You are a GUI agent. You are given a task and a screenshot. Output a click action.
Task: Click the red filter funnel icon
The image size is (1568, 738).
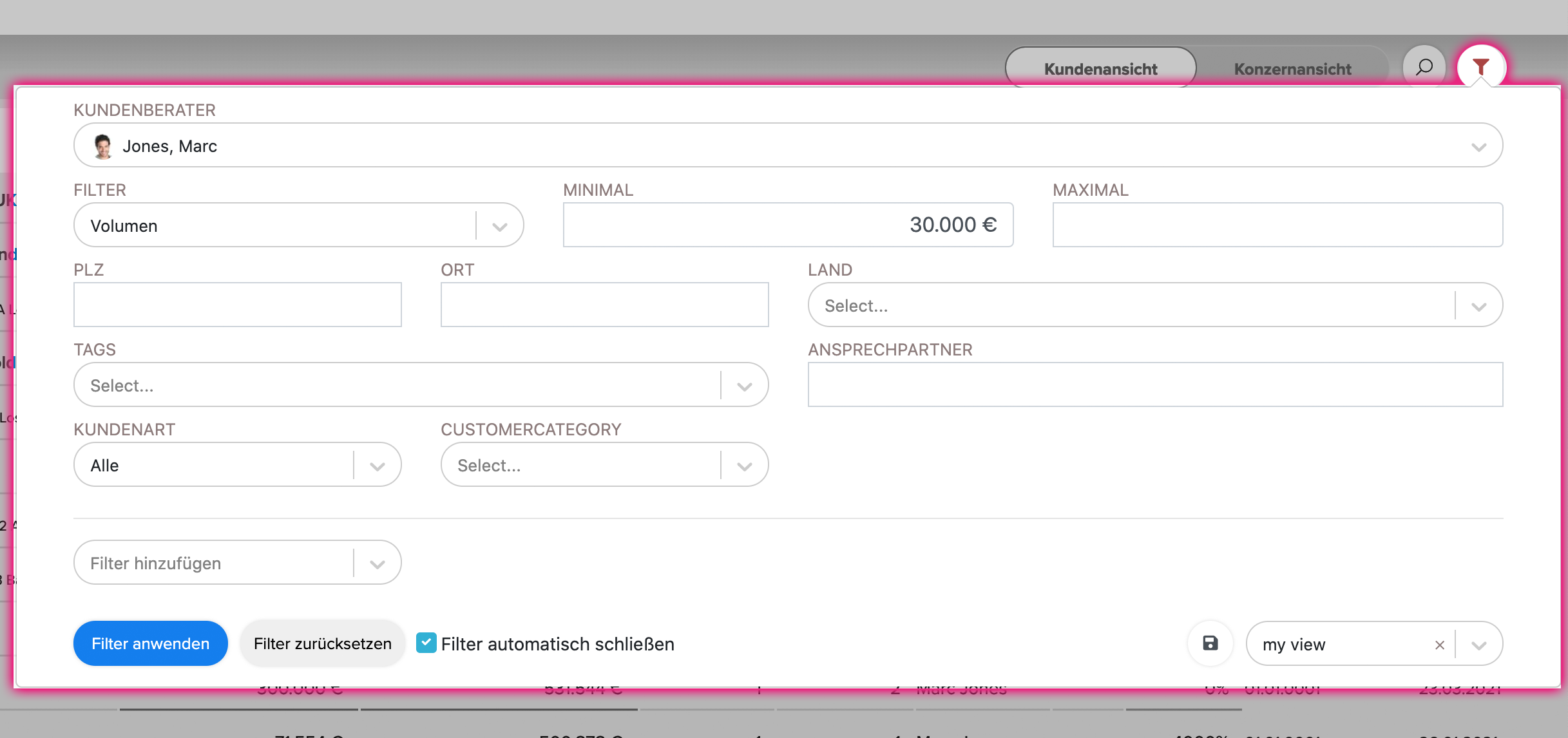pyautogui.click(x=1481, y=67)
